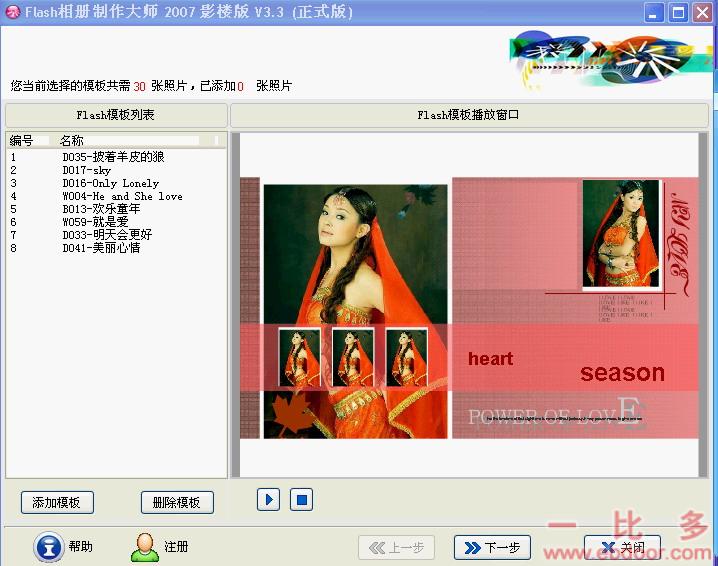Open registration via the green user icon
The height and width of the screenshot is (566, 718).
(145, 547)
